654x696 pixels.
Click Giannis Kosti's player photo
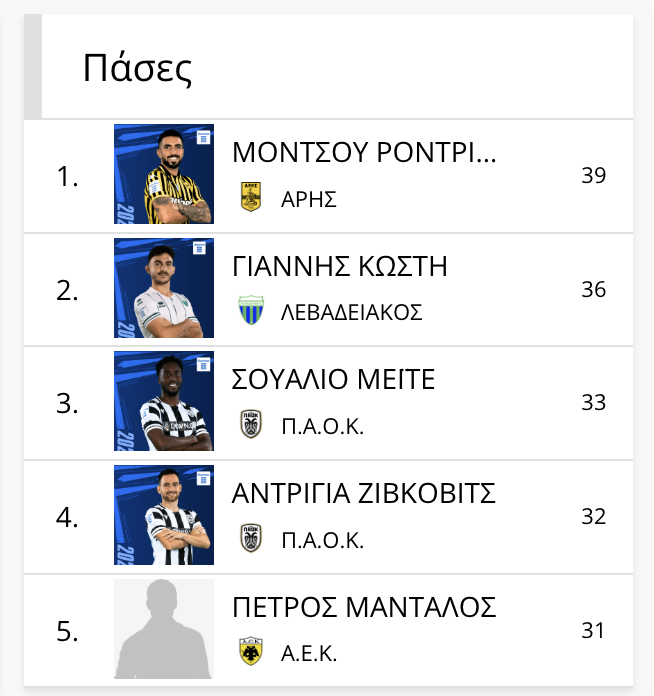(x=163, y=289)
